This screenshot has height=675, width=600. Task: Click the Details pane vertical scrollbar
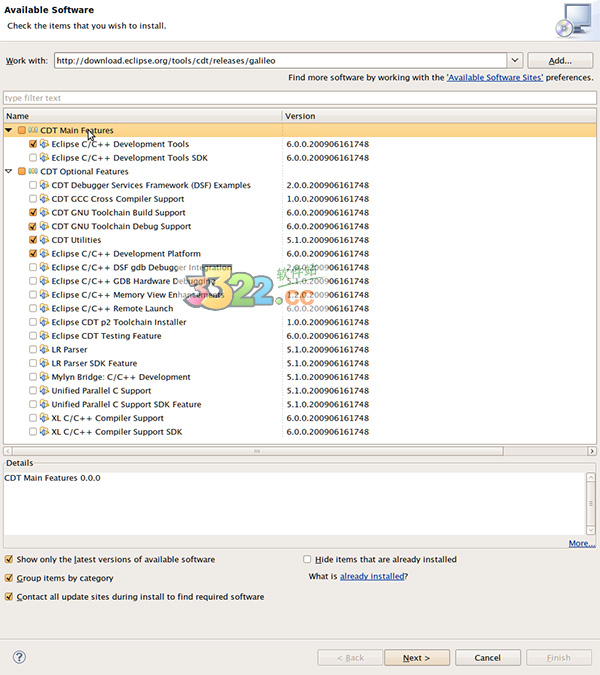click(x=591, y=503)
